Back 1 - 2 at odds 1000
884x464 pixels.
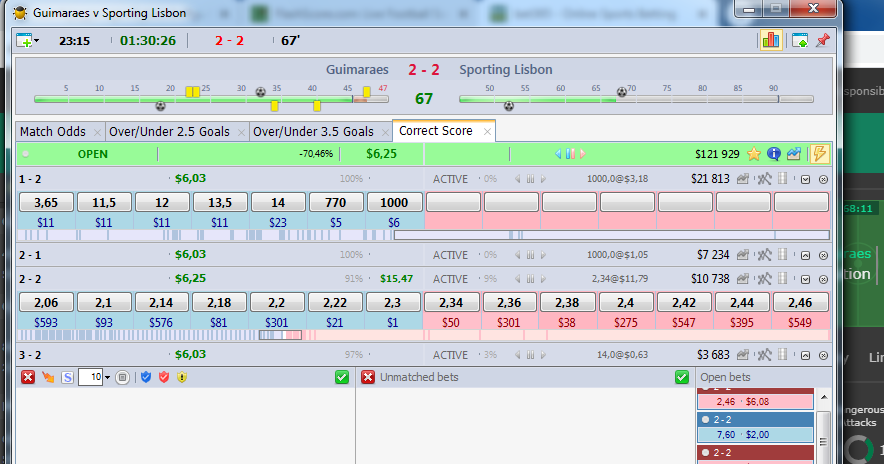coord(394,202)
